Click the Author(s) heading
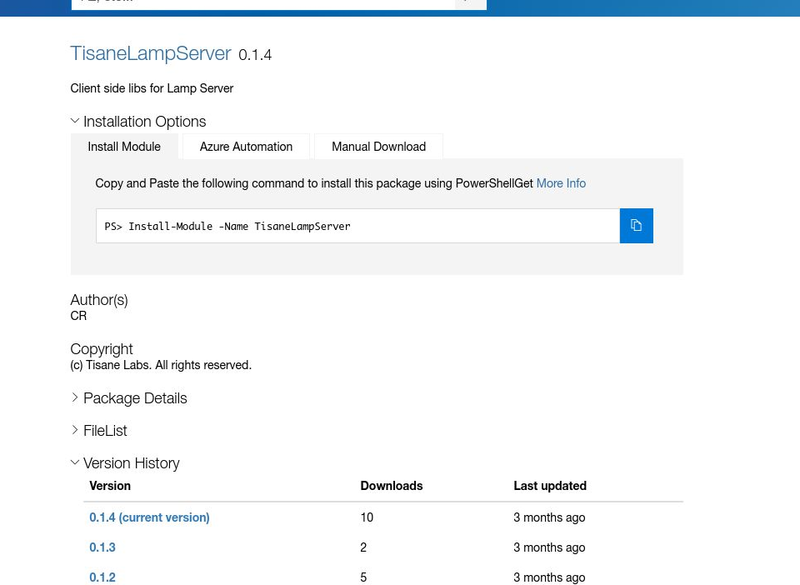Screen dimensions: 800x585 99,300
